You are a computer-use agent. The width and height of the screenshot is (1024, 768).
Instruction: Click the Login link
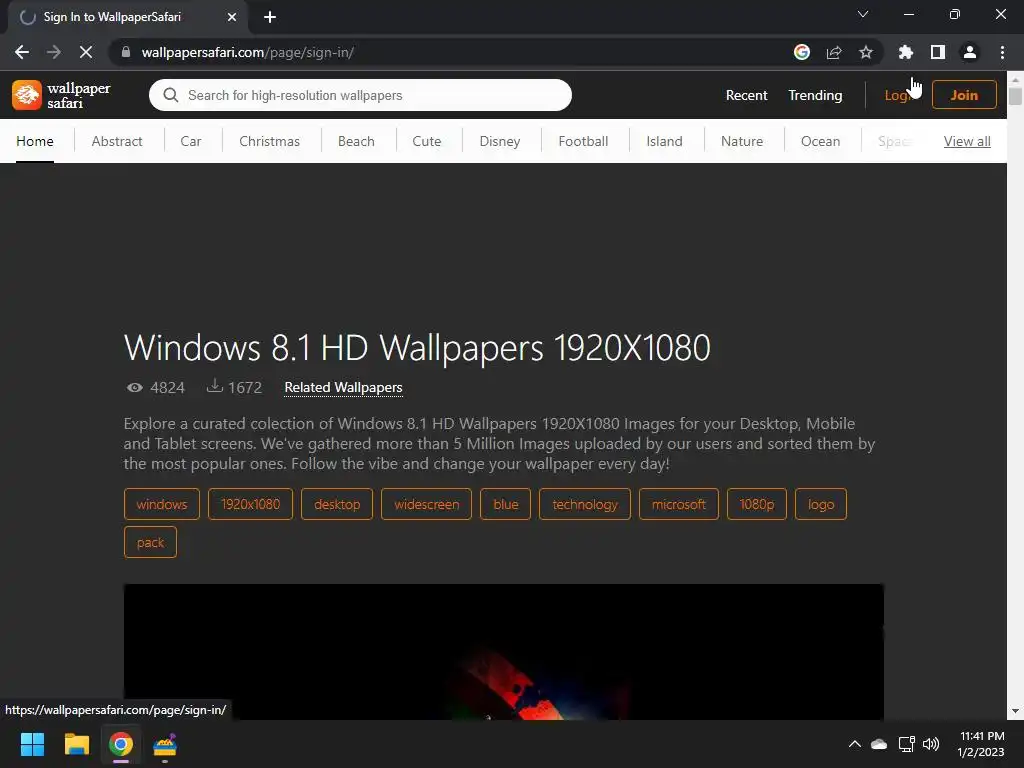pyautogui.click(x=898, y=95)
